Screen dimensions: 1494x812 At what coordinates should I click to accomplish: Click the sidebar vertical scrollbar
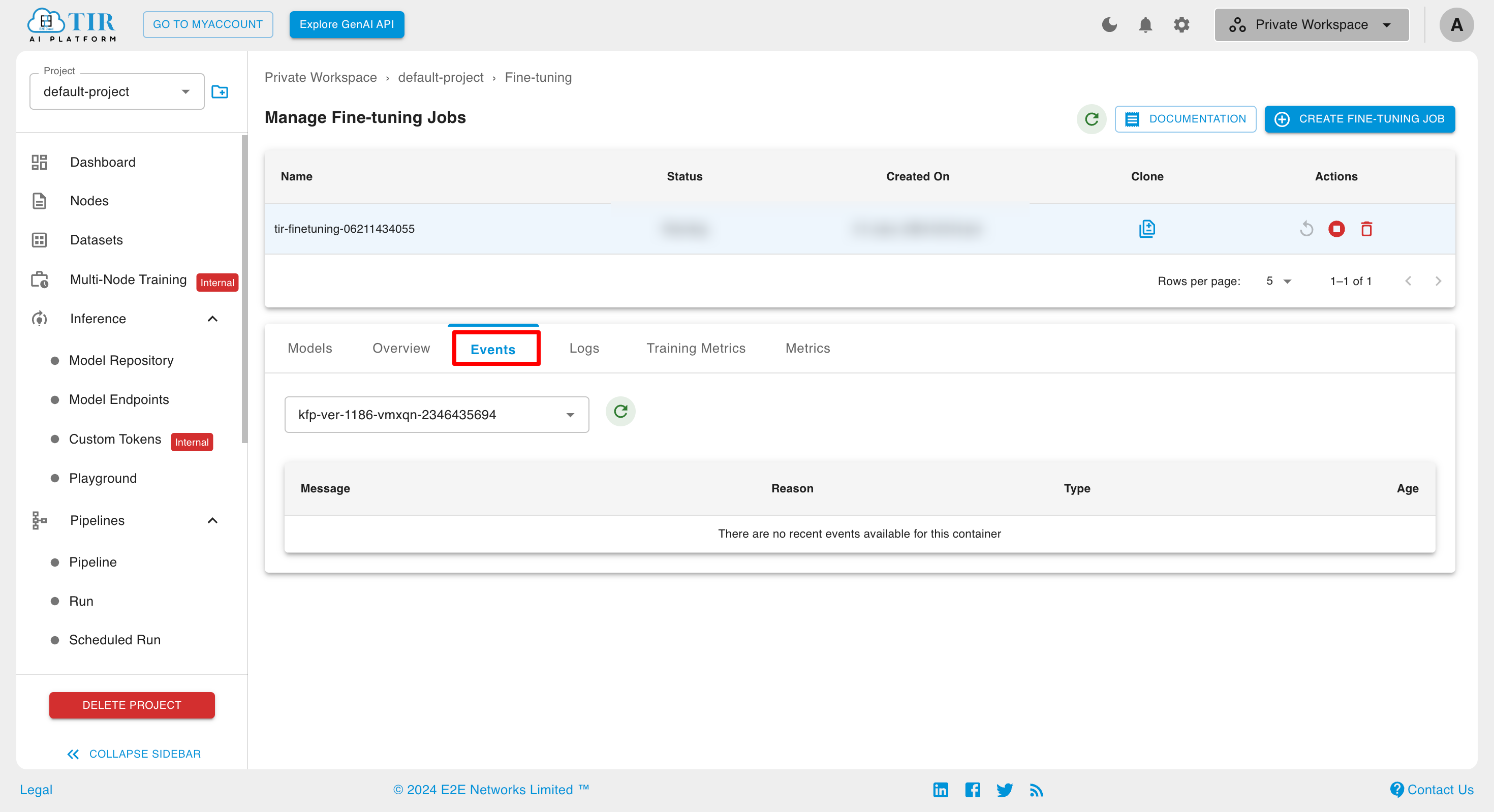pyautogui.click(x=244, y=289)
